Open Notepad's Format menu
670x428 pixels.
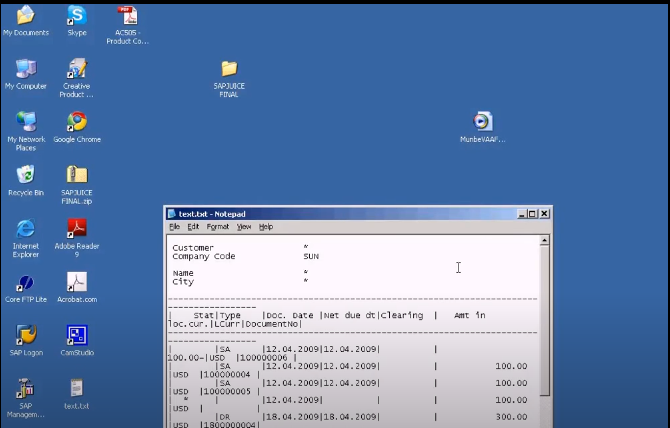(218, 227)
